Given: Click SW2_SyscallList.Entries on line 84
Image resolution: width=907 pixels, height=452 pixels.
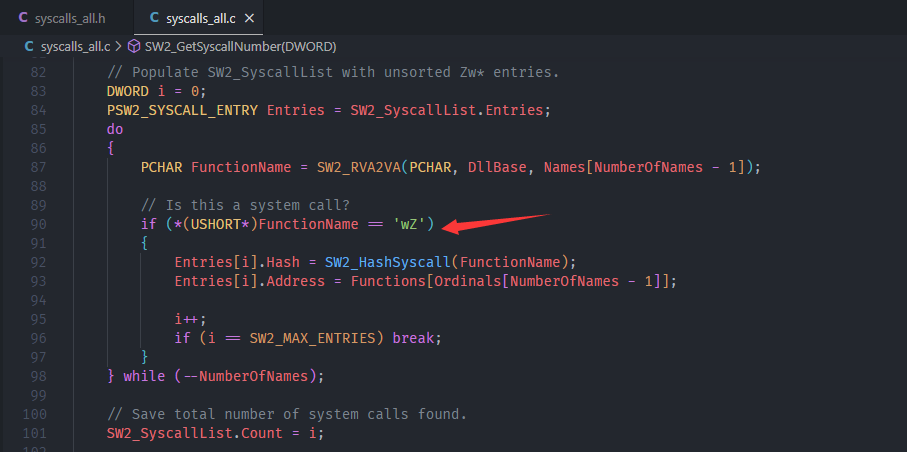Looking at the screenshot, I should point(447,110).
